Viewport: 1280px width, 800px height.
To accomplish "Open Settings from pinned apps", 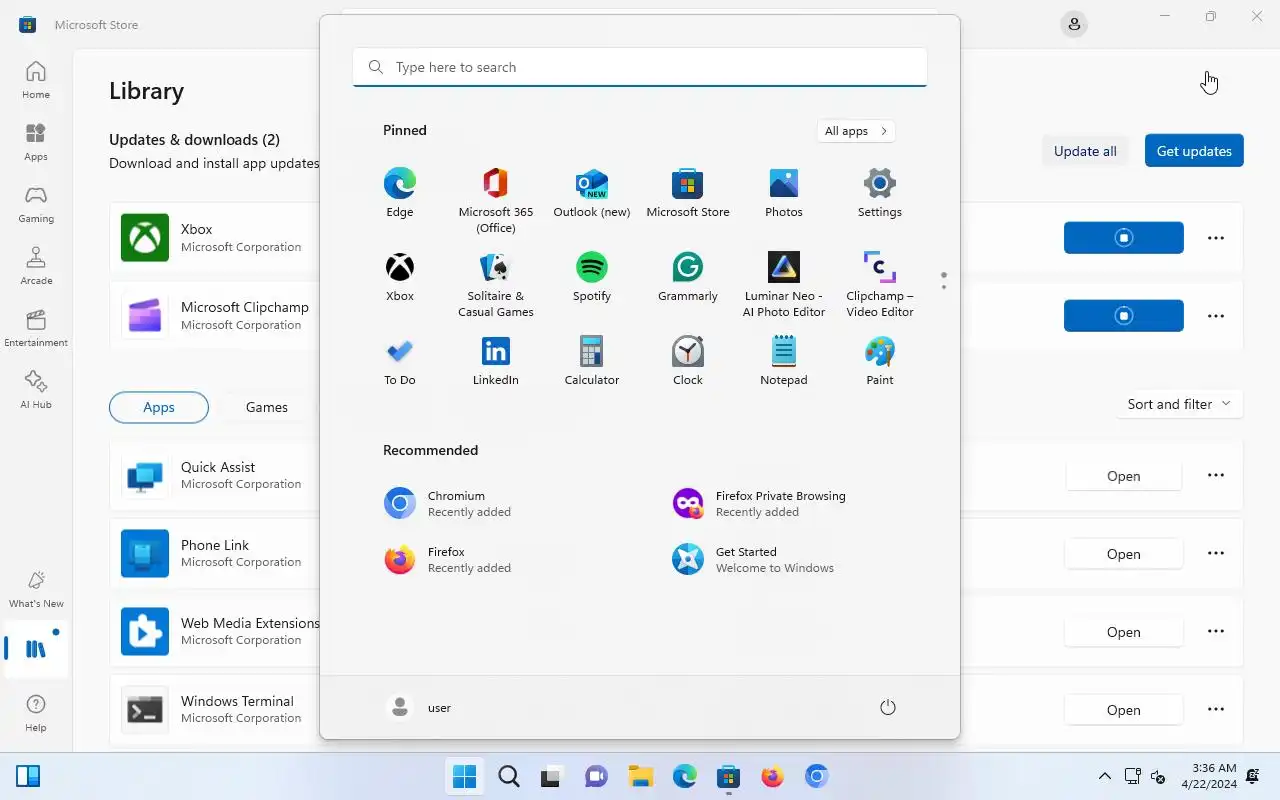I will point(880,192).
